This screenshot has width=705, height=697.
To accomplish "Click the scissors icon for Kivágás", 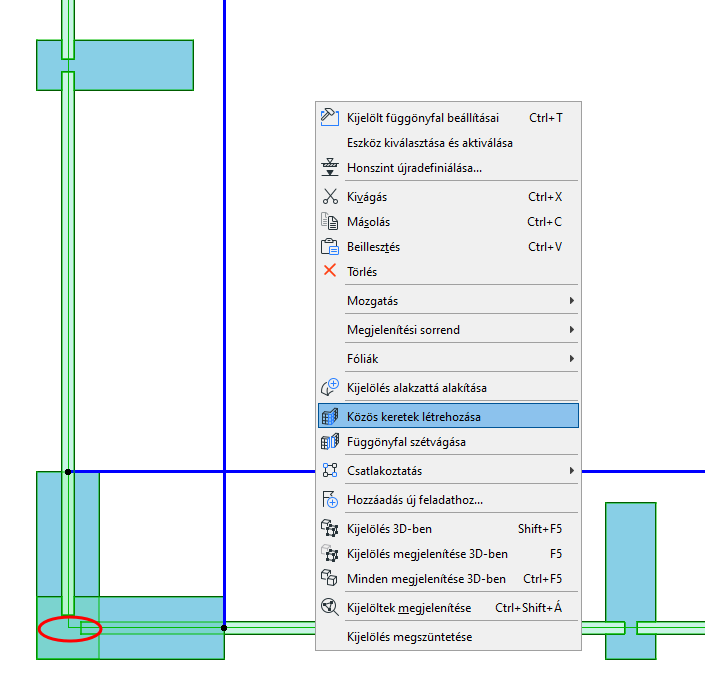I will (x=330, y=197).
